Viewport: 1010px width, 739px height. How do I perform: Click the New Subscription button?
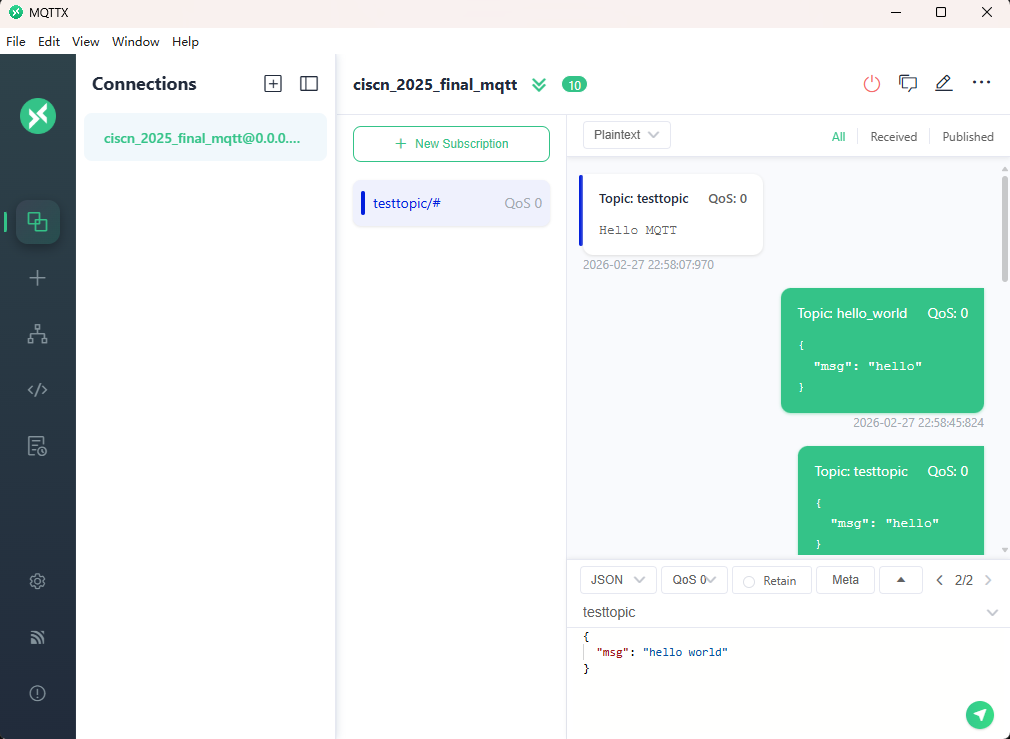pyautogui.click(x=451, y=144)
